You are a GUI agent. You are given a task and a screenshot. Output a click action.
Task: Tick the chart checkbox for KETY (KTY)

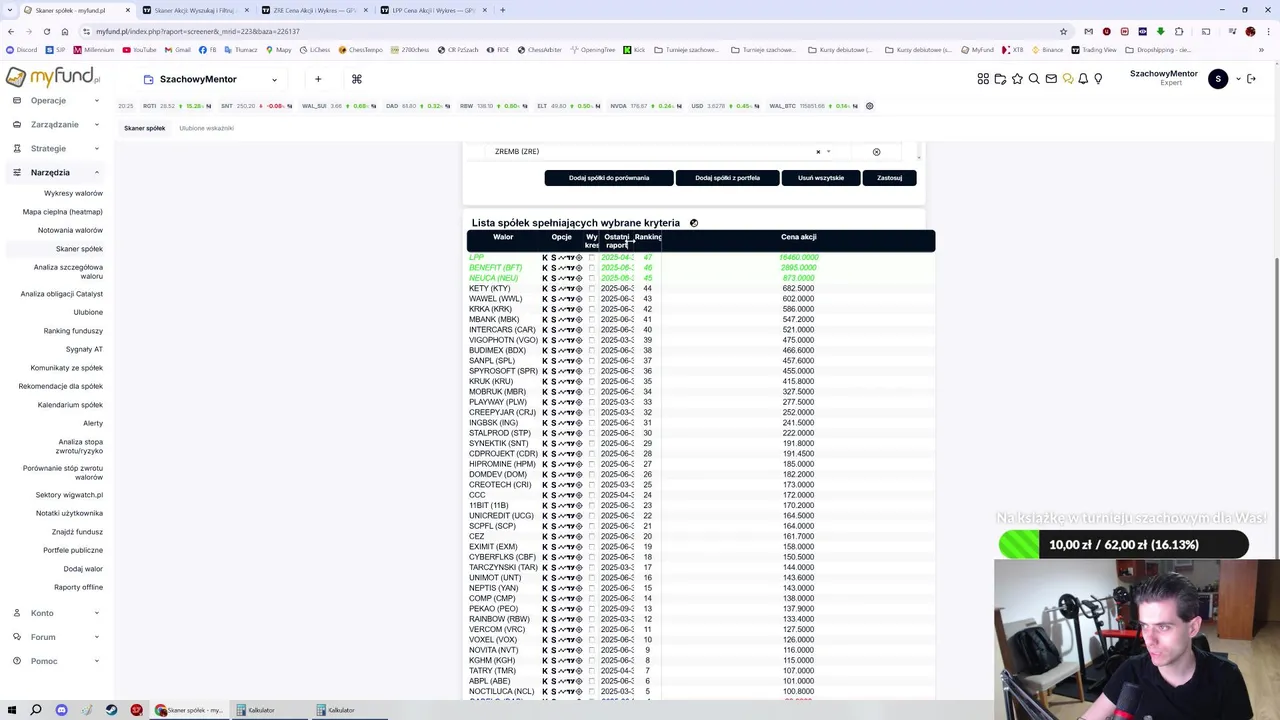[591, 289]
